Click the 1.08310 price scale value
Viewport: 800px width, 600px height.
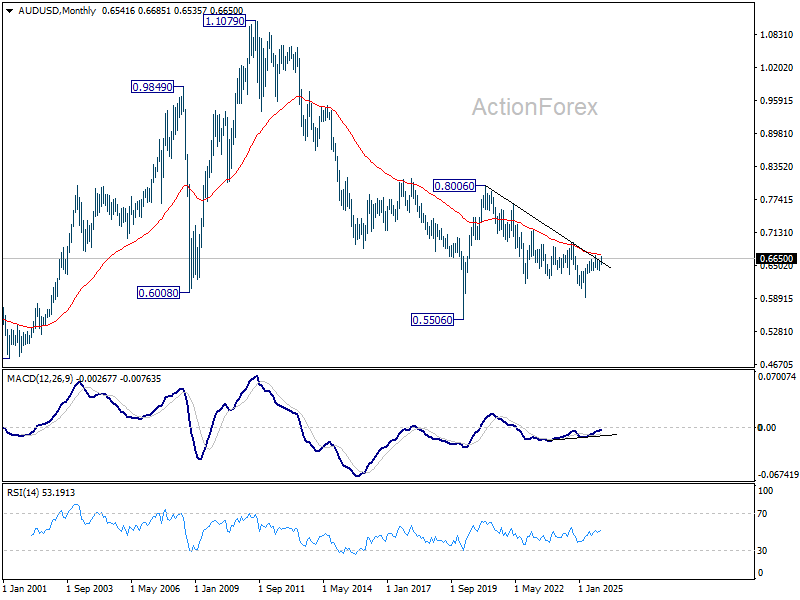point(777,35)
